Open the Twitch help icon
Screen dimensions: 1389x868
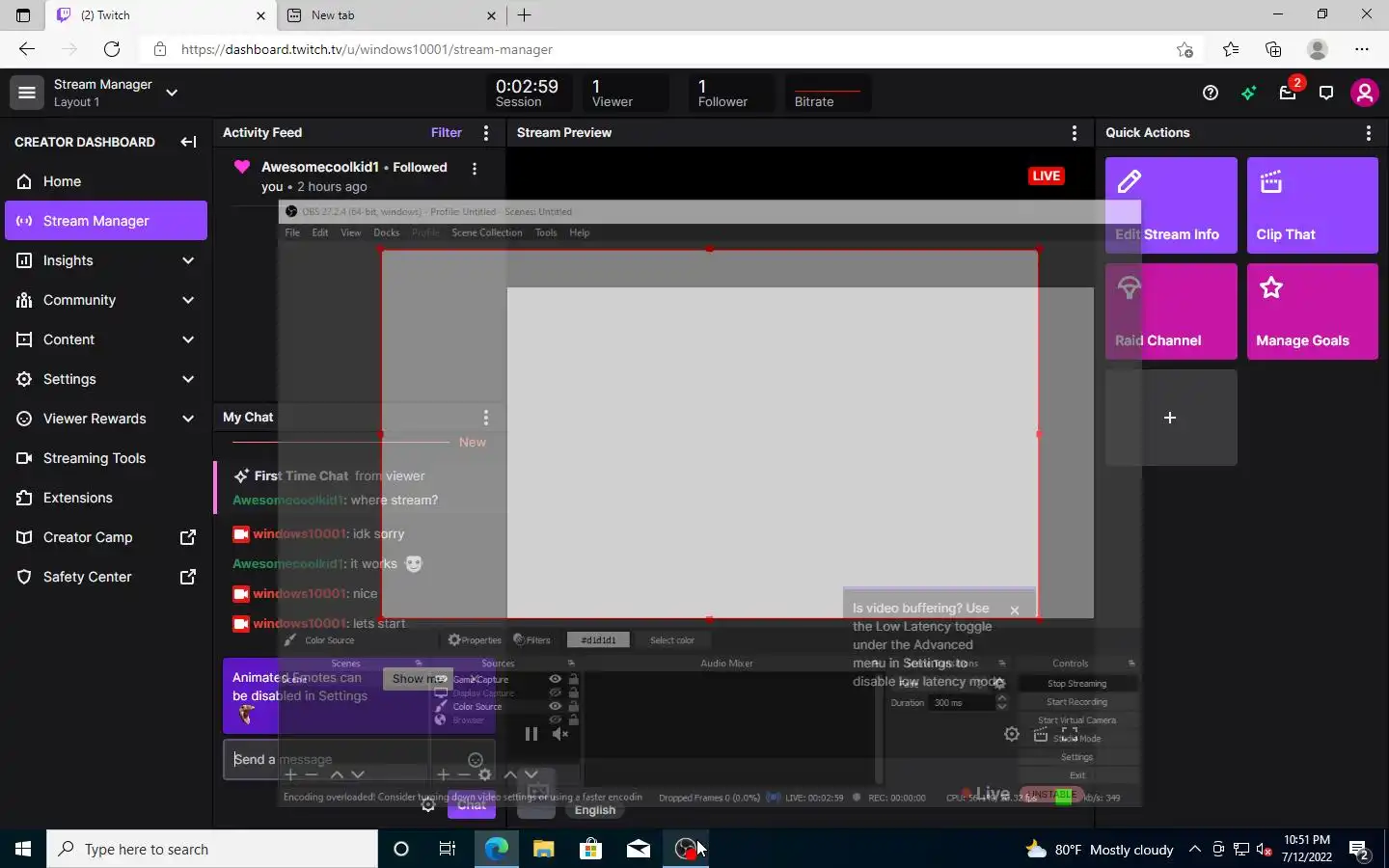coord(1211,93)
